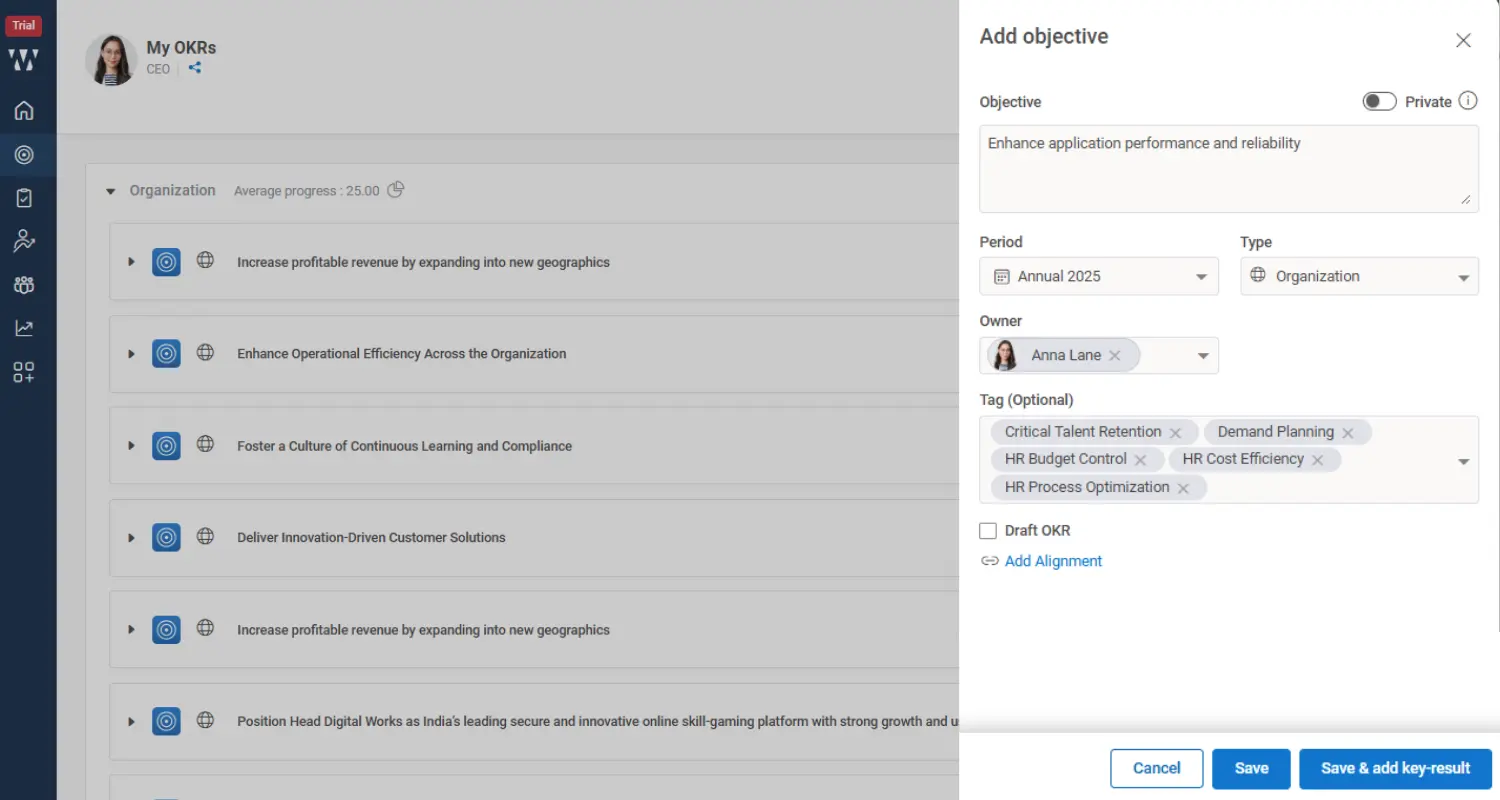Open the analytics chart icon in sidebar

click(x=24, y=328)
